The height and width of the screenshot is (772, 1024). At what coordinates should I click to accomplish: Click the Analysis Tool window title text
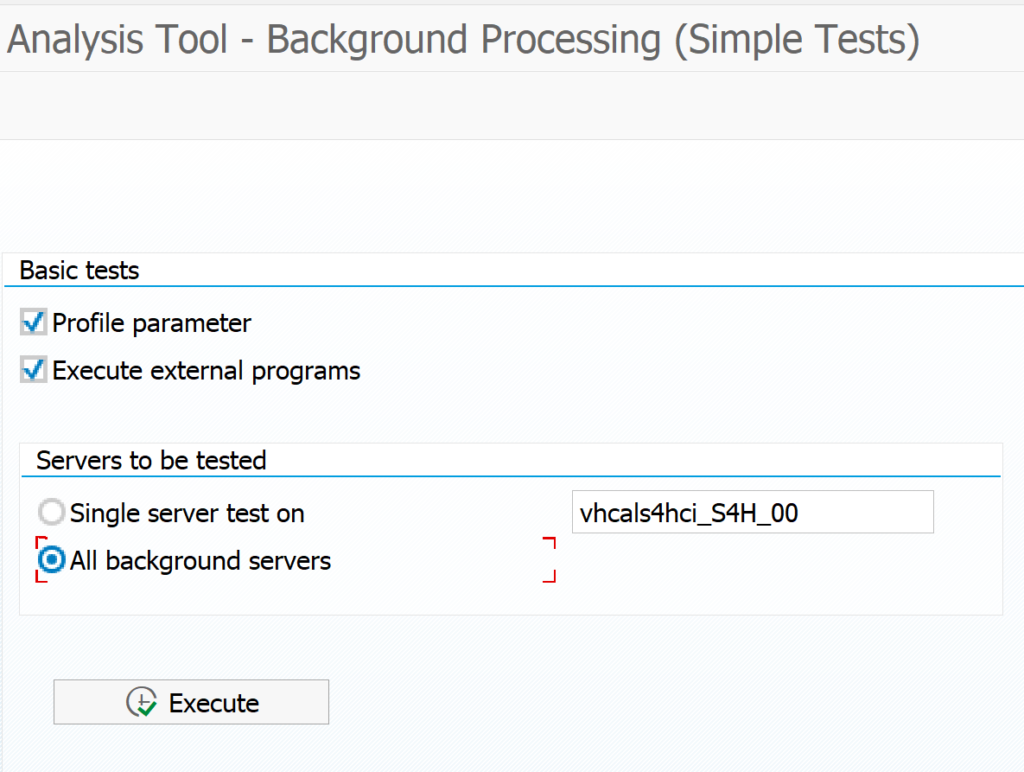click(x=462, y=39)
